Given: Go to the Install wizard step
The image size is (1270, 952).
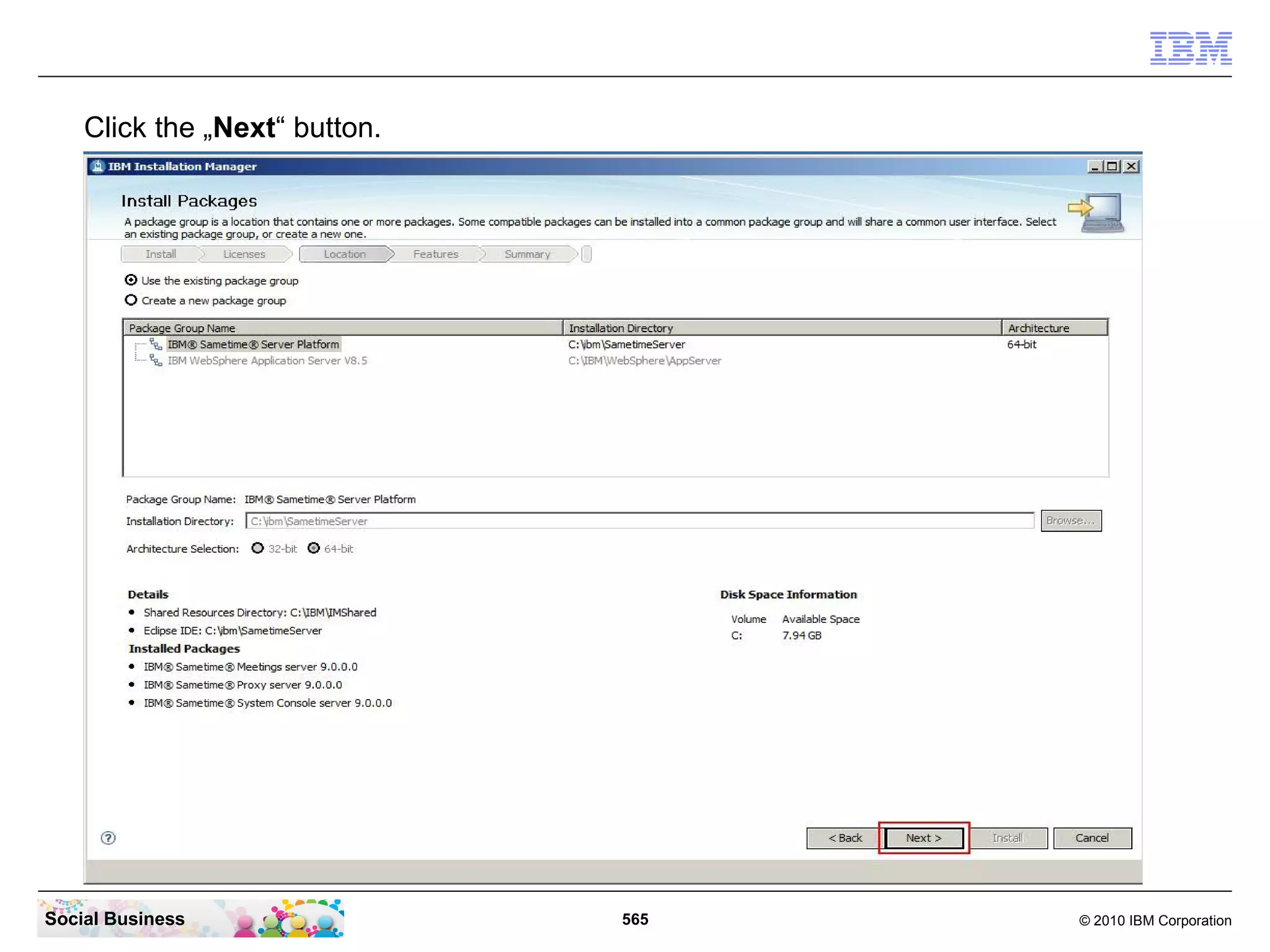Looking at the screenshot, I should coord(161,254).
